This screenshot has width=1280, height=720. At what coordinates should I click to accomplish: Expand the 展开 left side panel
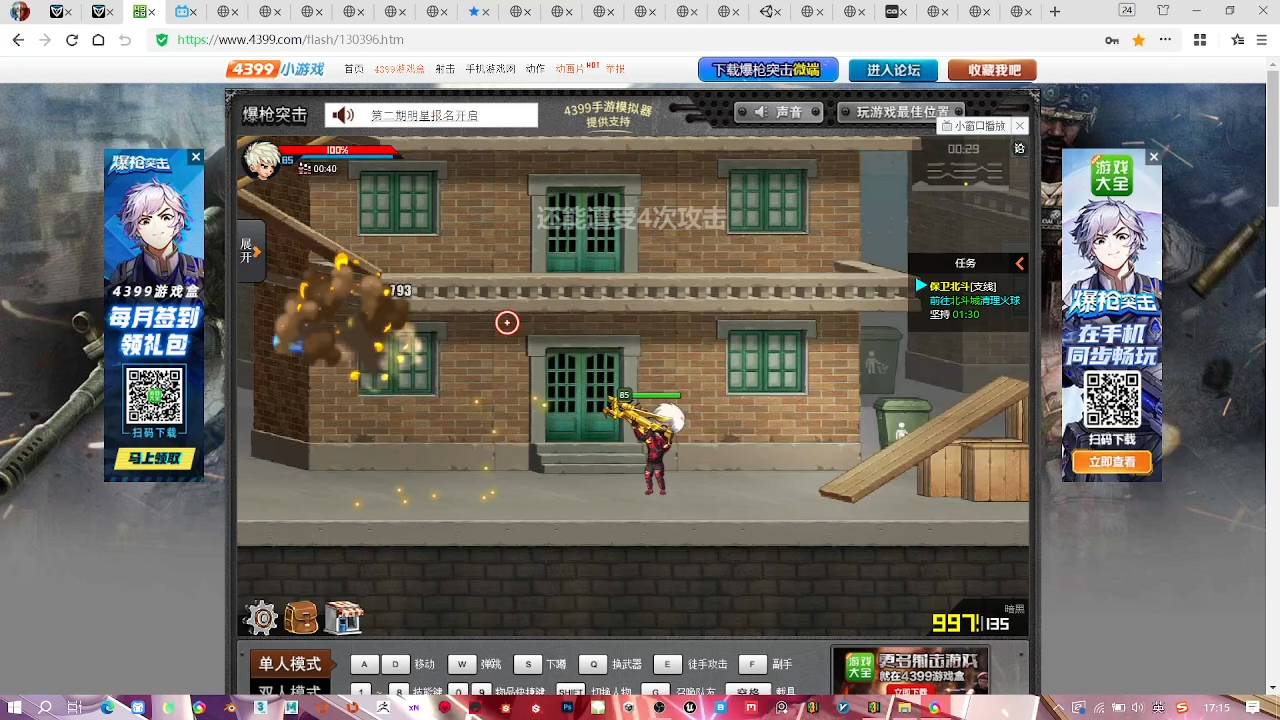point(249,251)
